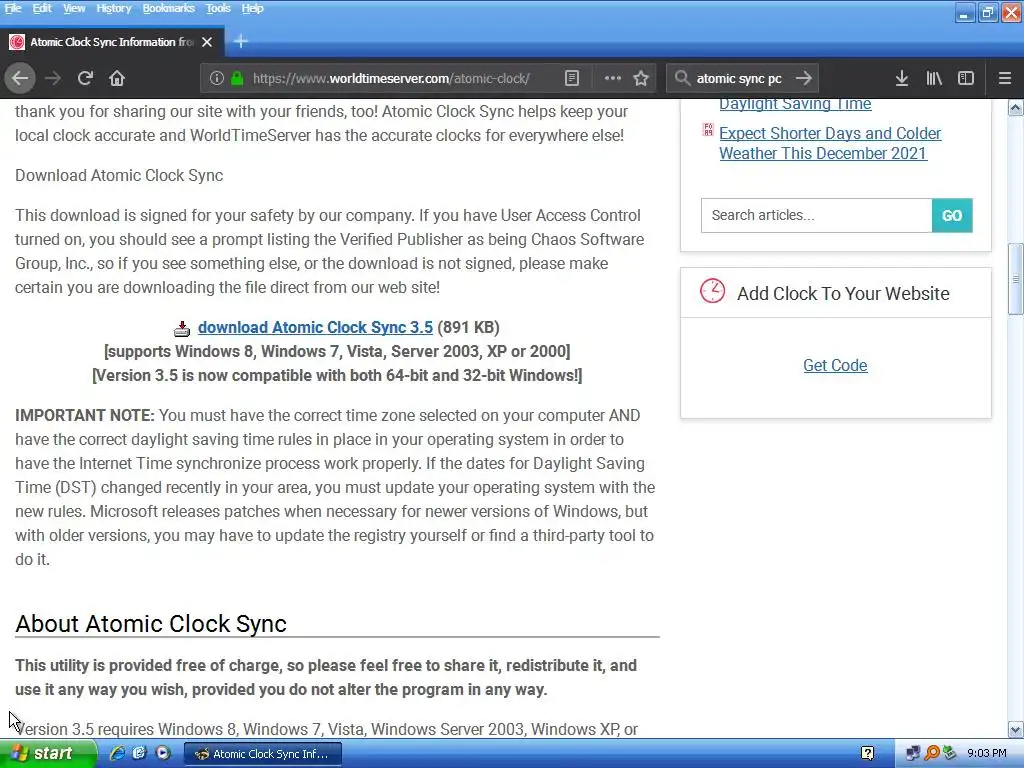Click the green tray icon beside the clock
The image size is (1024, 768).
pyautogui.click(x=950, y=754)
